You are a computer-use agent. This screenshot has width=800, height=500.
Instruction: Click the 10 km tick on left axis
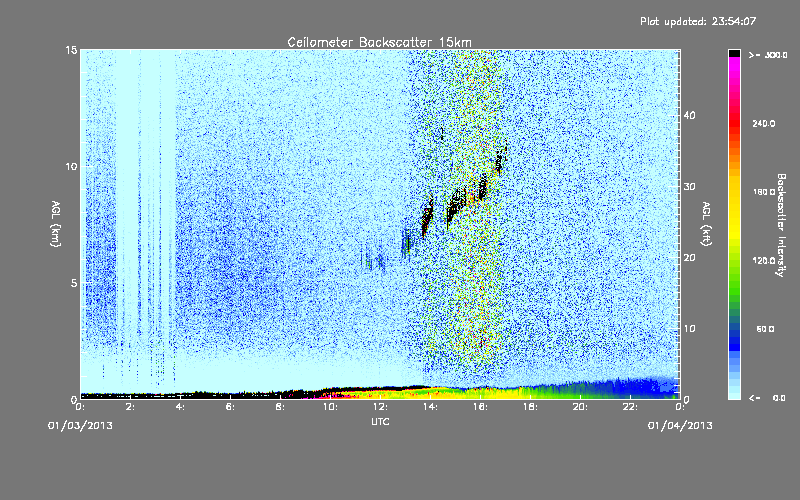(71, 167)
